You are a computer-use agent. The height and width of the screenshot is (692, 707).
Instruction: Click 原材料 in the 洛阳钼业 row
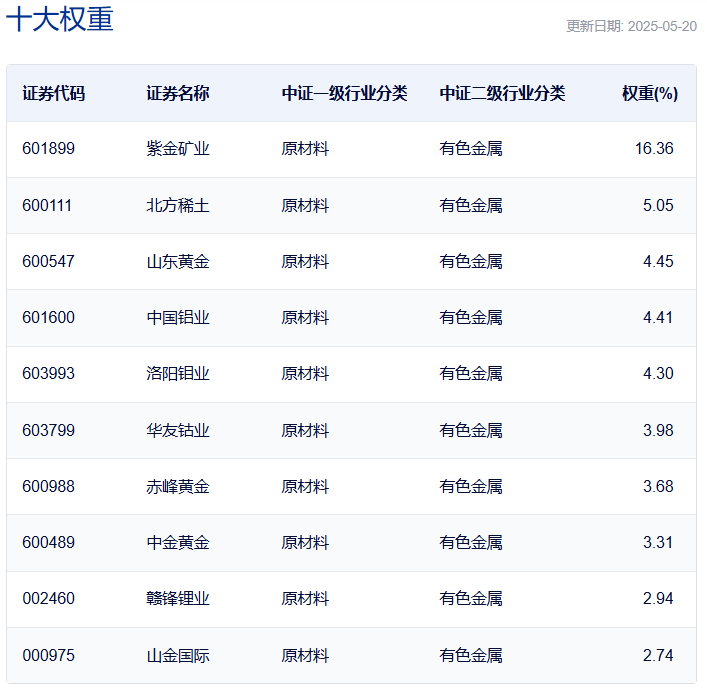(305, 373)
